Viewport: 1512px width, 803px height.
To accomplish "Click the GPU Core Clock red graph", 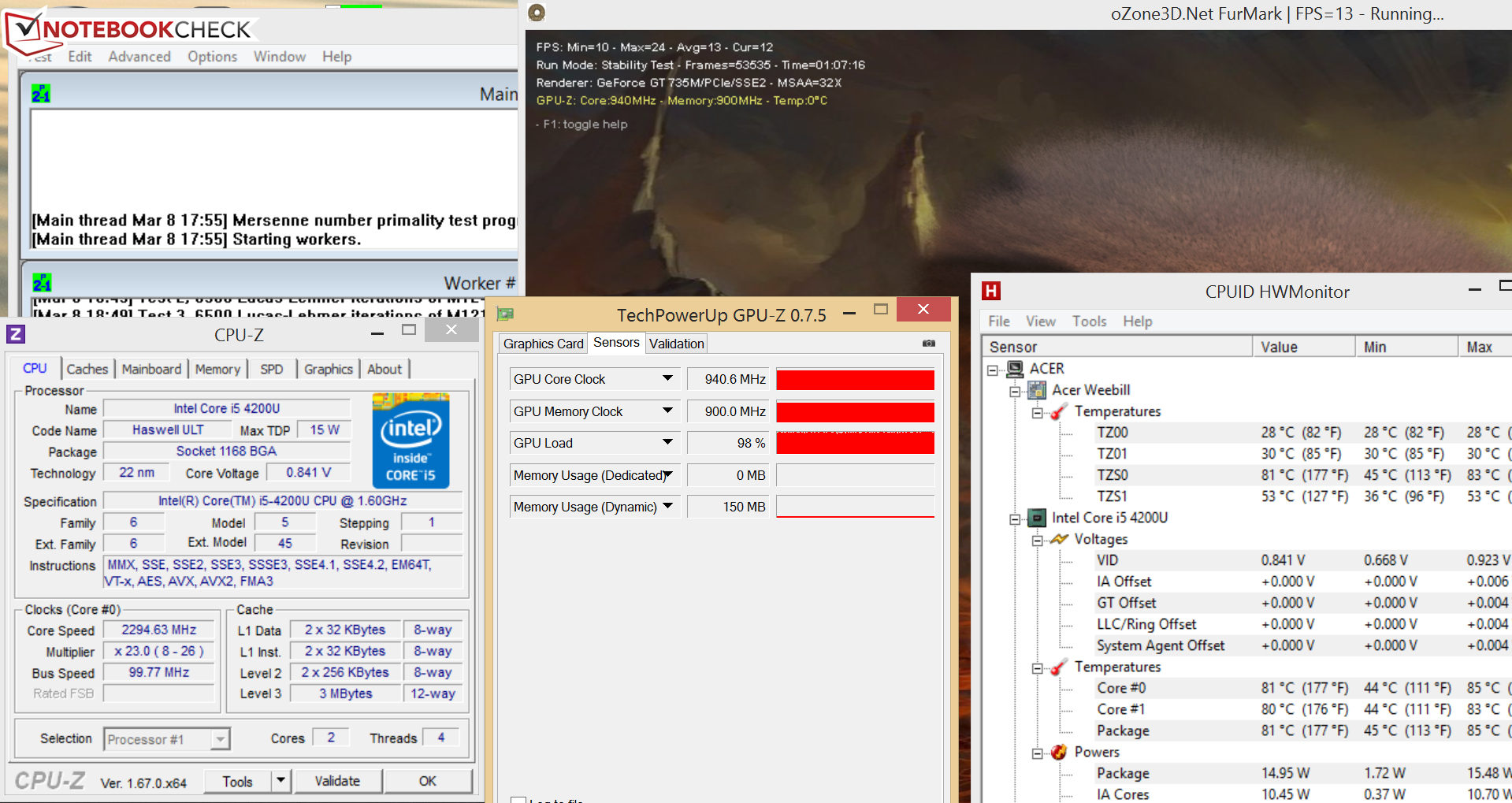I will coord(855,379).
